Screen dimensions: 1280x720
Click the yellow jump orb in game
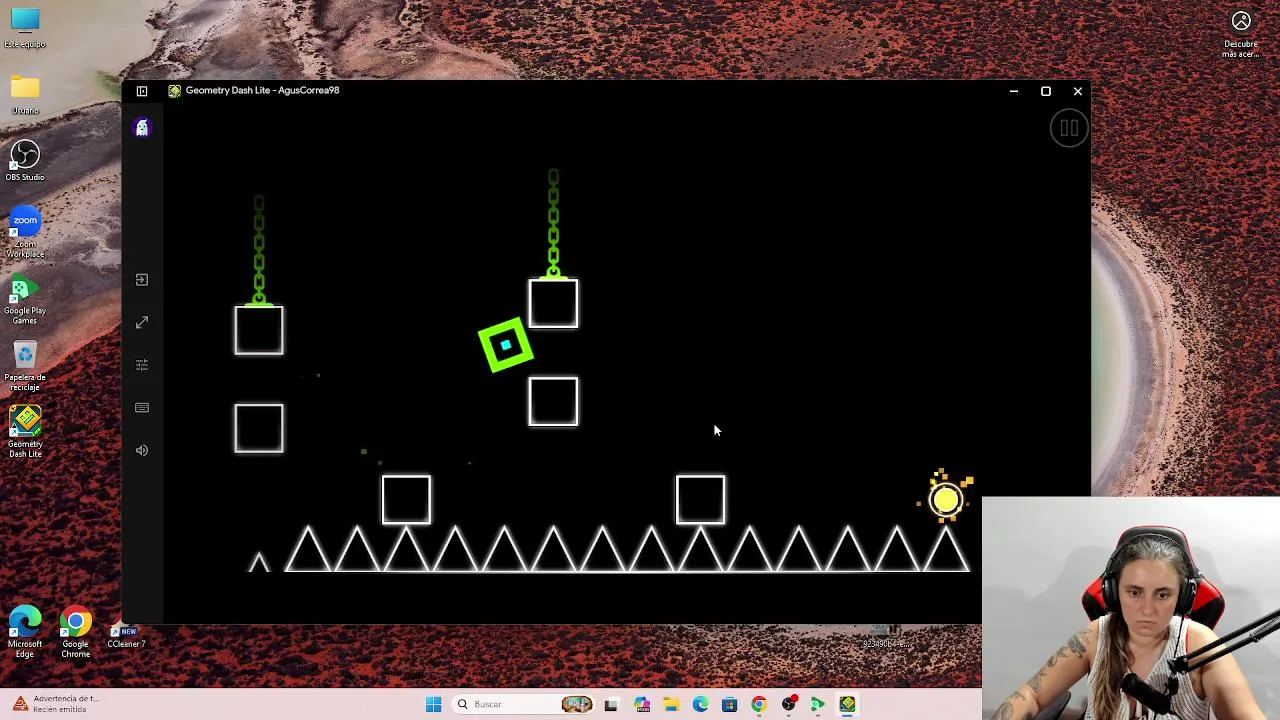tap(946, 499)
